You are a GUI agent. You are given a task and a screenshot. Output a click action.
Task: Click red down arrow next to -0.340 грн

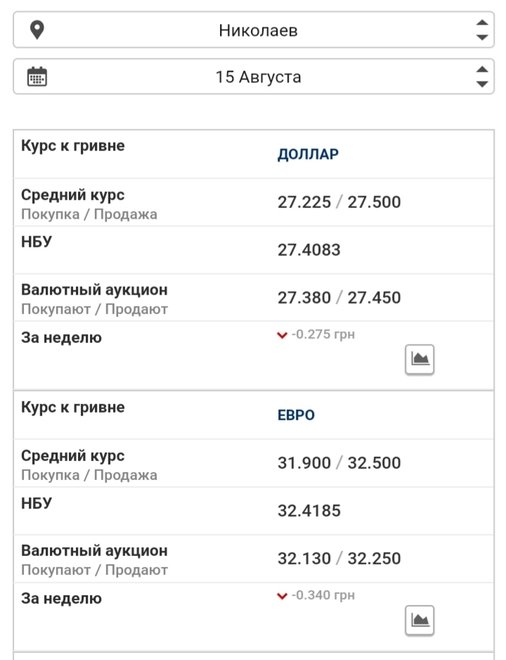coord(282,596)
